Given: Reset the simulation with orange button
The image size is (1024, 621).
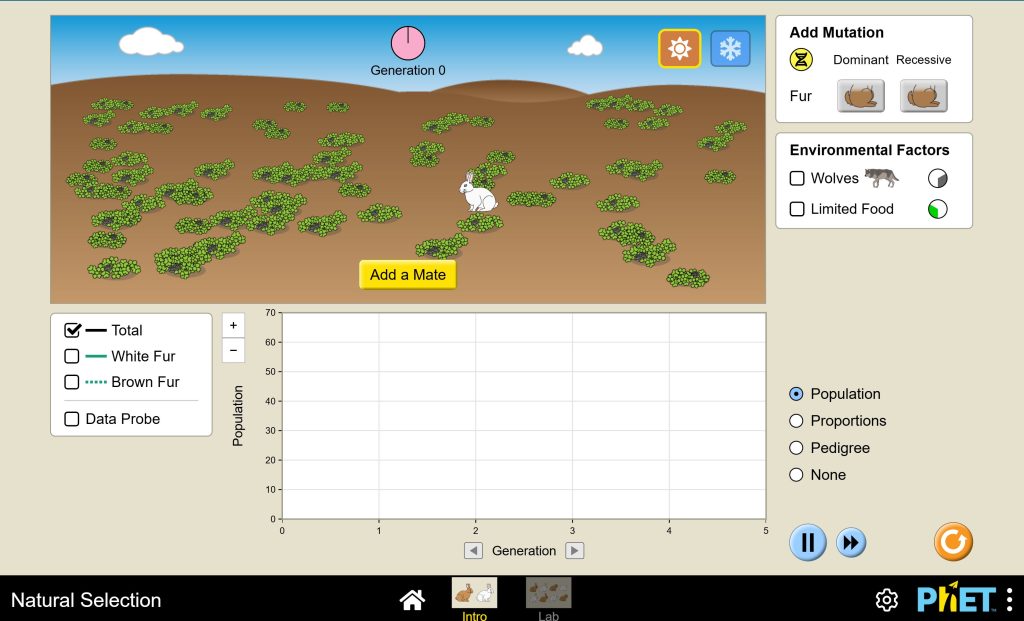Looking at the screenshot, I should pyautogui.click(x=953, y=542).
